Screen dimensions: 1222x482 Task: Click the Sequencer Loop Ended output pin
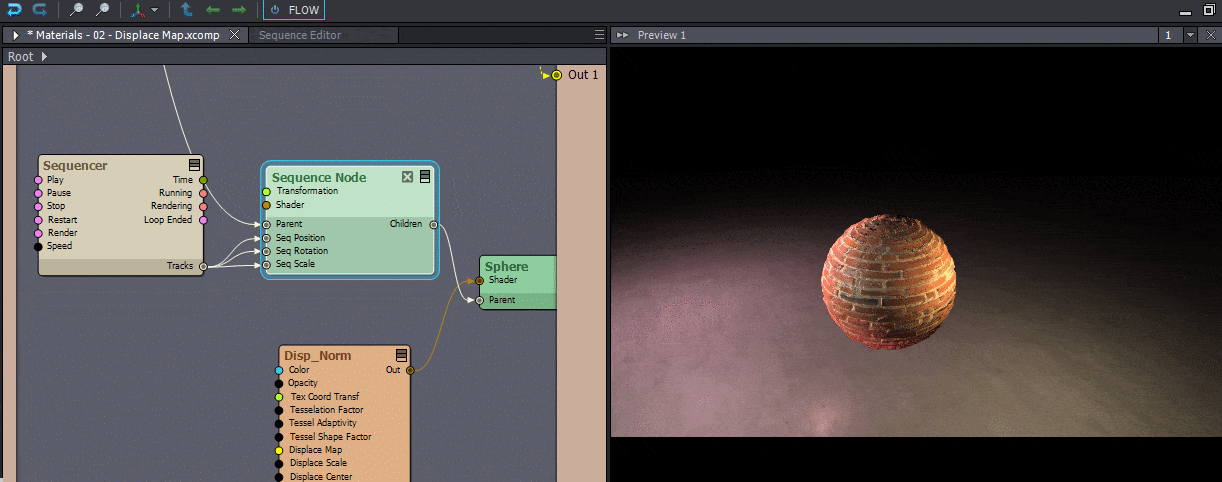pos(203,220)
